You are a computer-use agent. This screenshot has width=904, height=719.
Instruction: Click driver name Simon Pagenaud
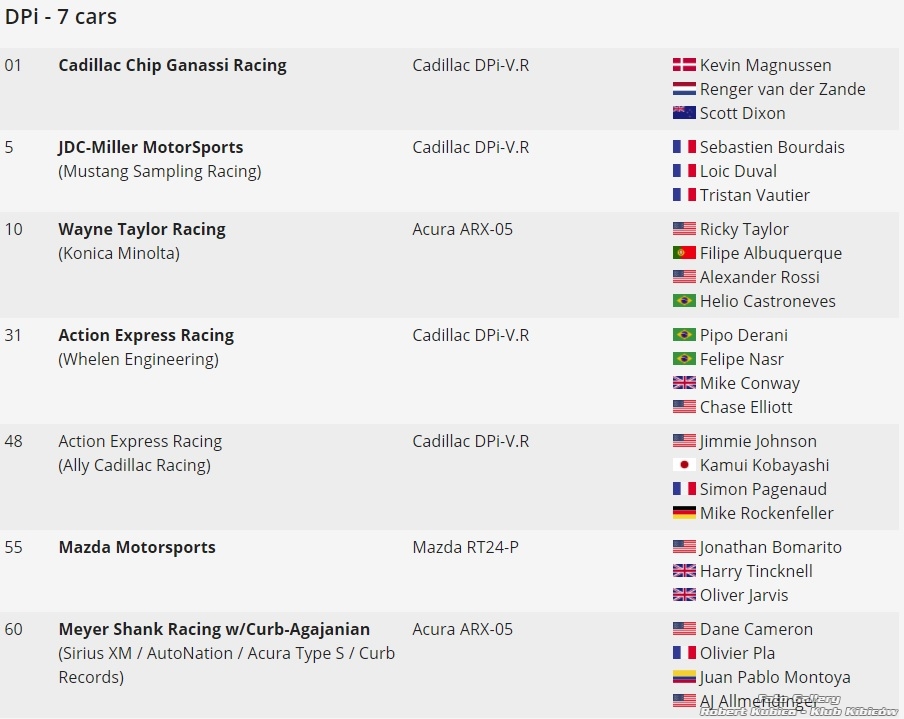[763, 489]
